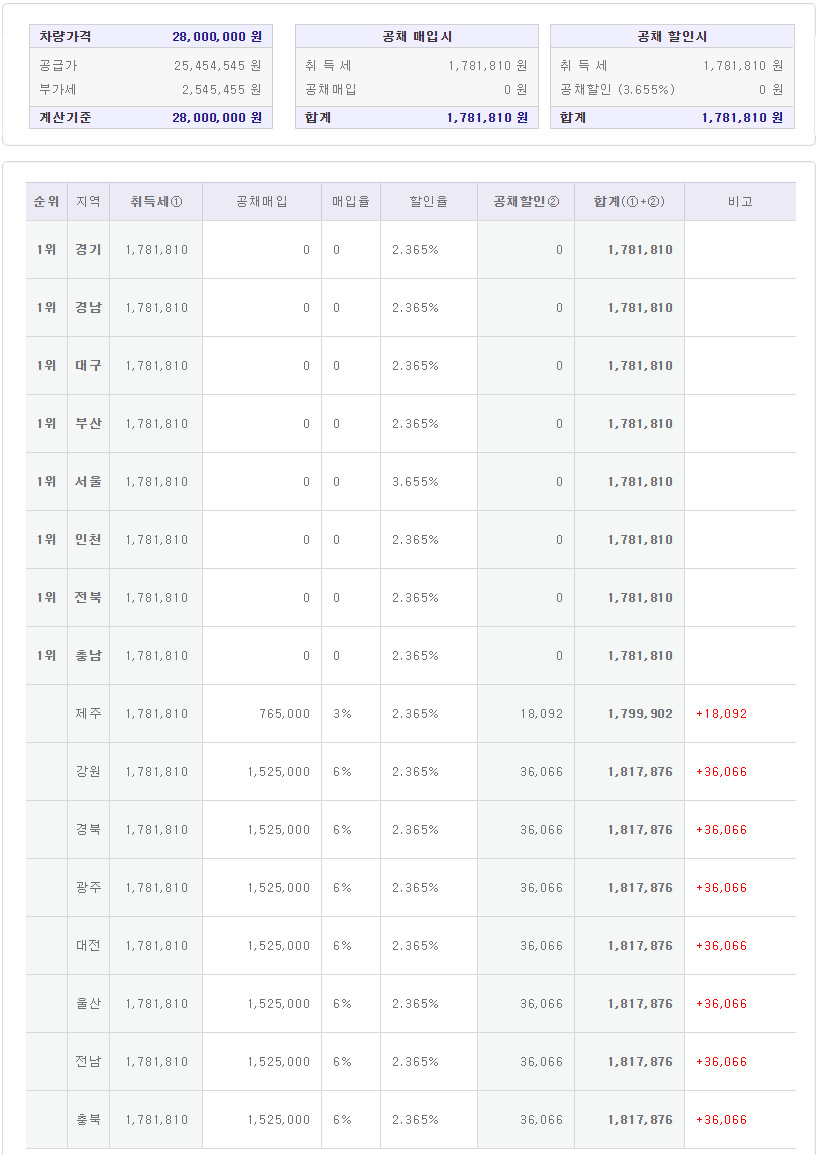Select the 전북 region cell
The height and width of the screenshot is (1155, 821).
pyautogui.click(x=88, y=597)
